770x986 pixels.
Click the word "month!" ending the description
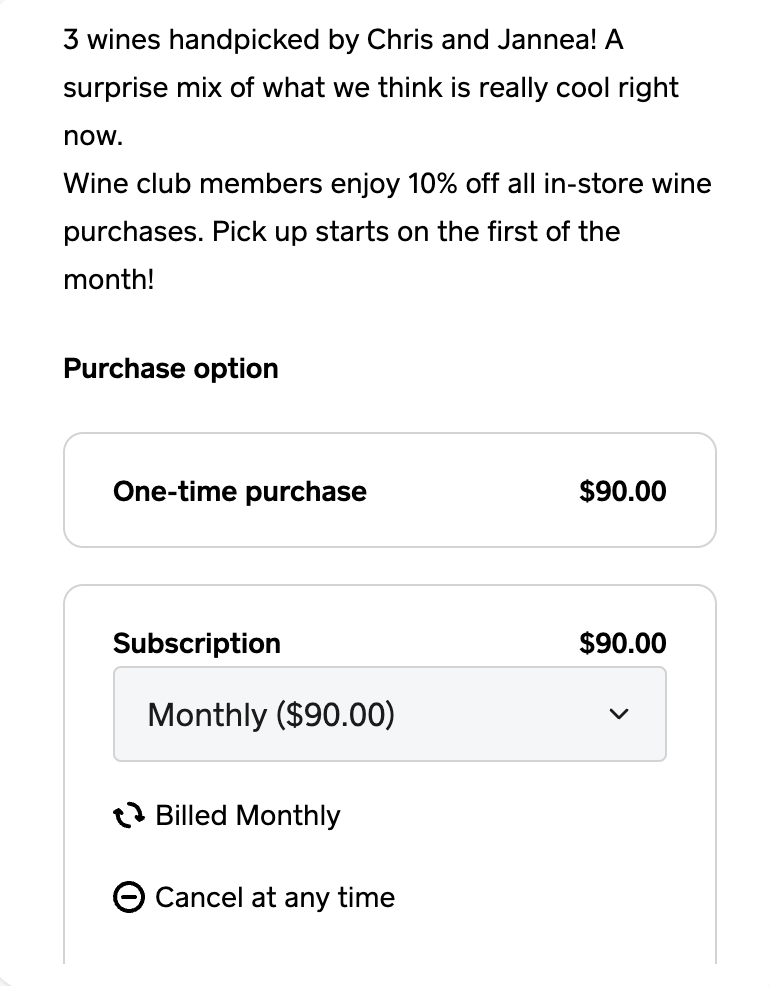[109, 279]
